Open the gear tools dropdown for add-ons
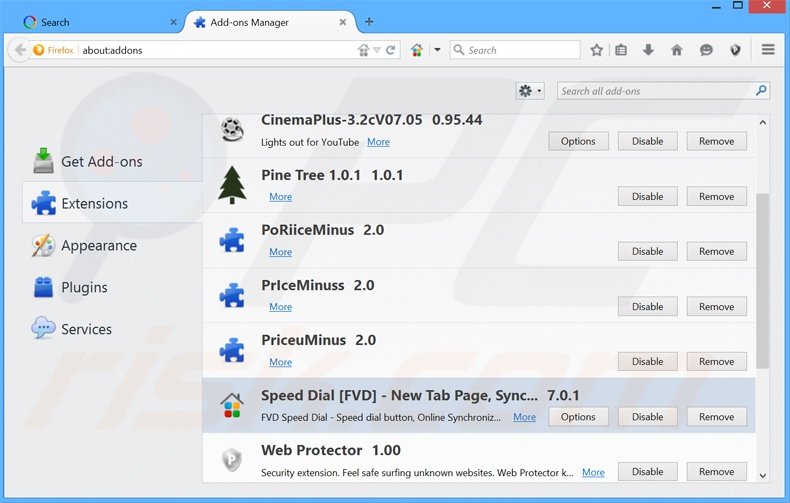Viewport: 790px width, 503px height. pyautogui.click(x=529, y=91)
